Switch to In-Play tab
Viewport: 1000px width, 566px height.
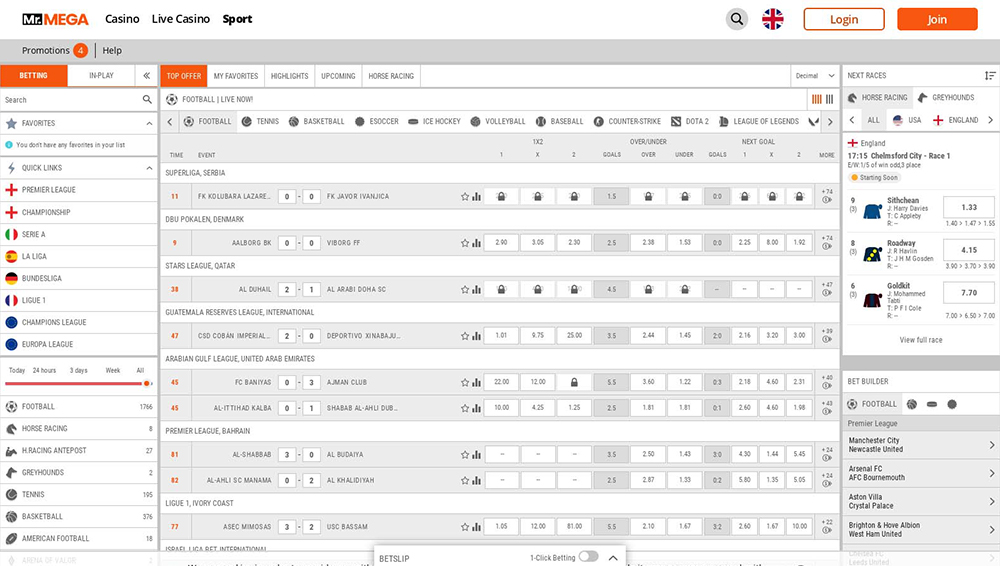101,75
